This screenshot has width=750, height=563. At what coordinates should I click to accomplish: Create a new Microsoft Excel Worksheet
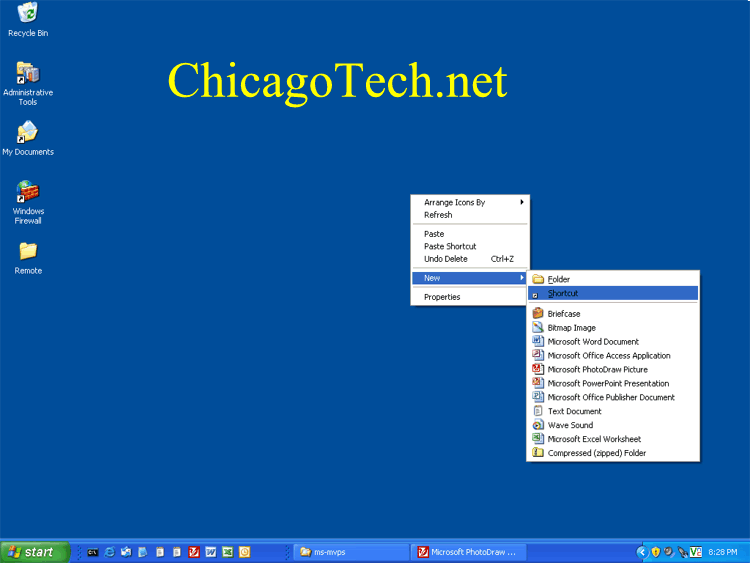tap(613, 439)
